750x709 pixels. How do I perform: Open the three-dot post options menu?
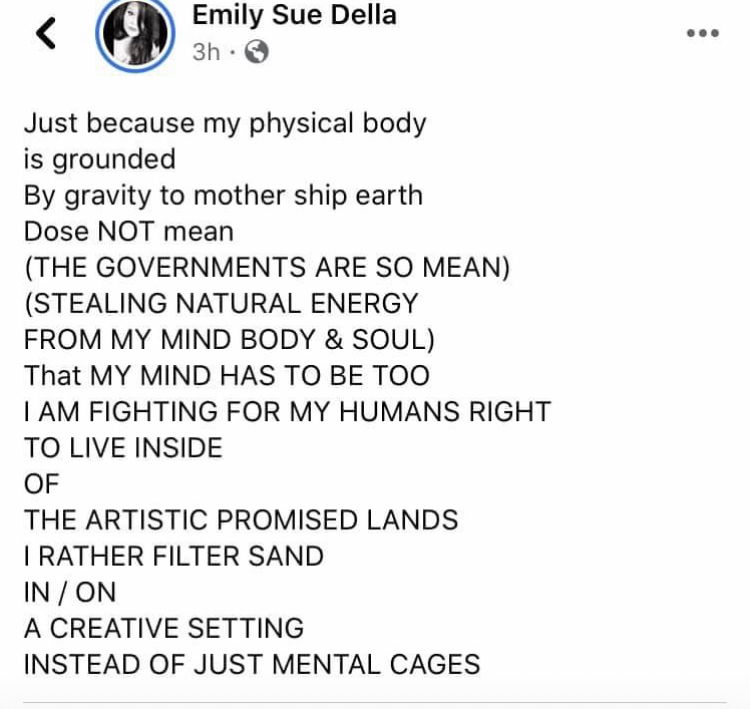703,32
